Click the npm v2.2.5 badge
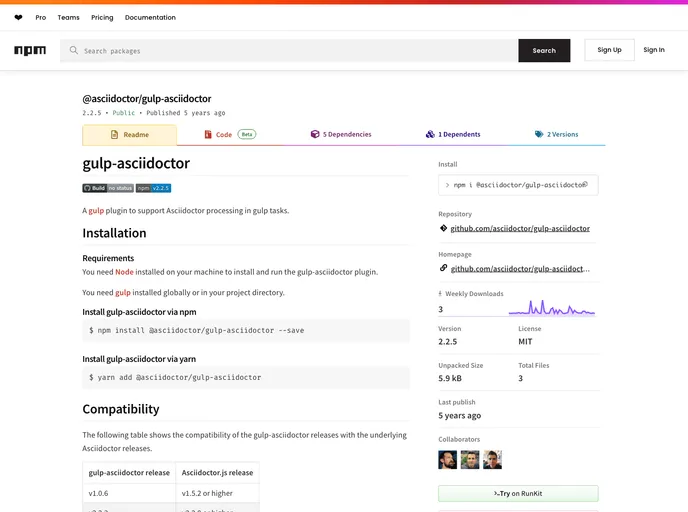Viewport: 688px width, 512px height. [x=154, y=188]
